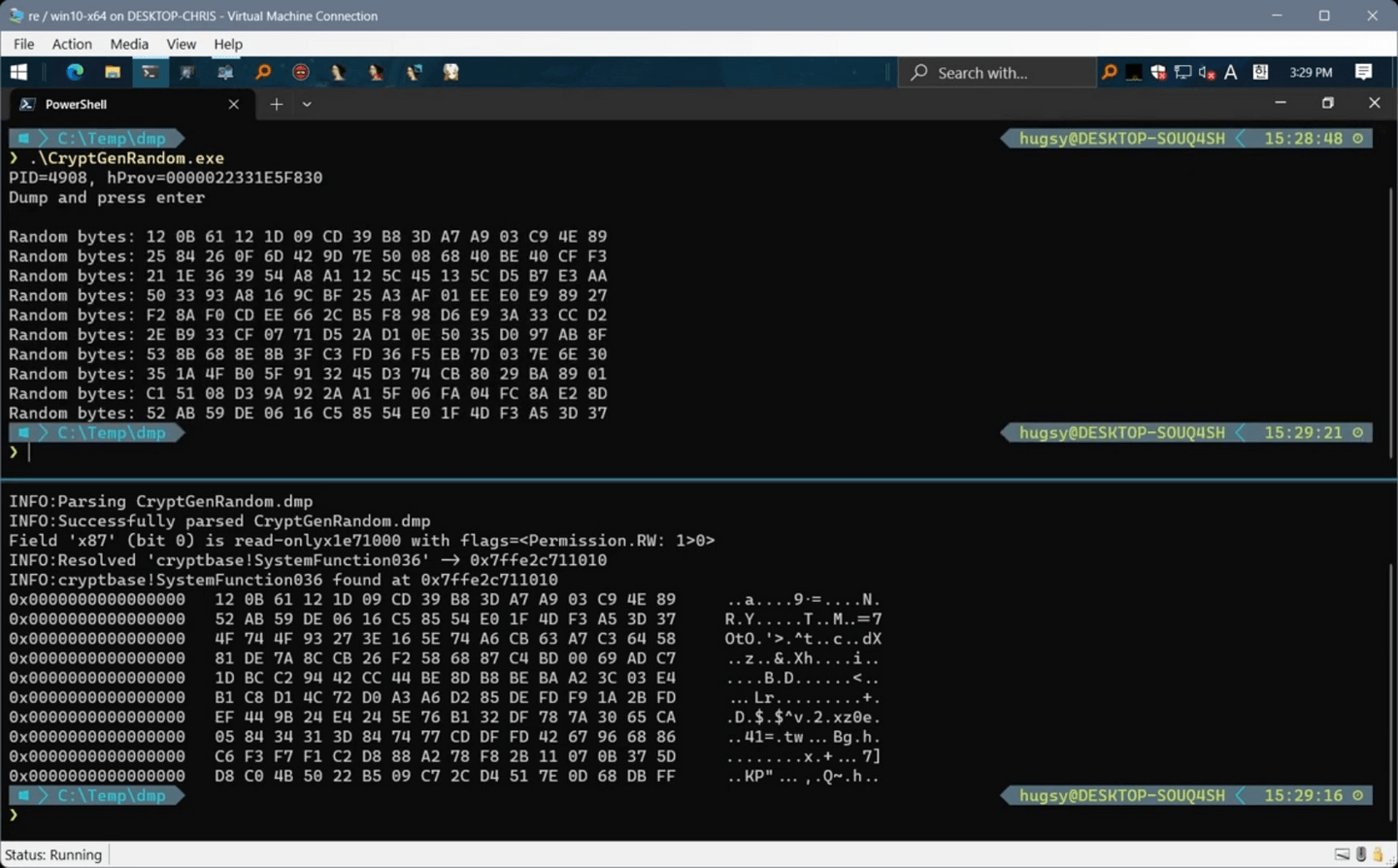Add a new terminal tab with plus button
1398x868 pixels.
coord(277,104)
